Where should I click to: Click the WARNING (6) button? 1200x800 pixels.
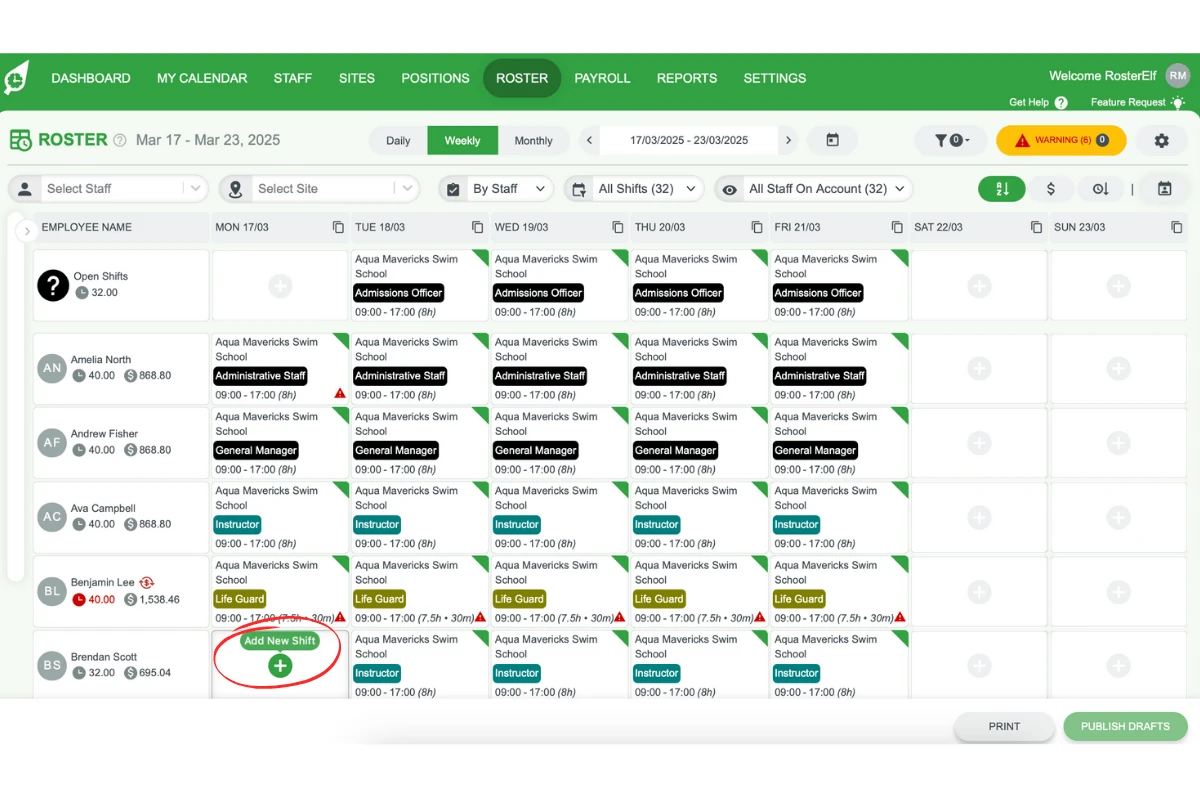1061,140
